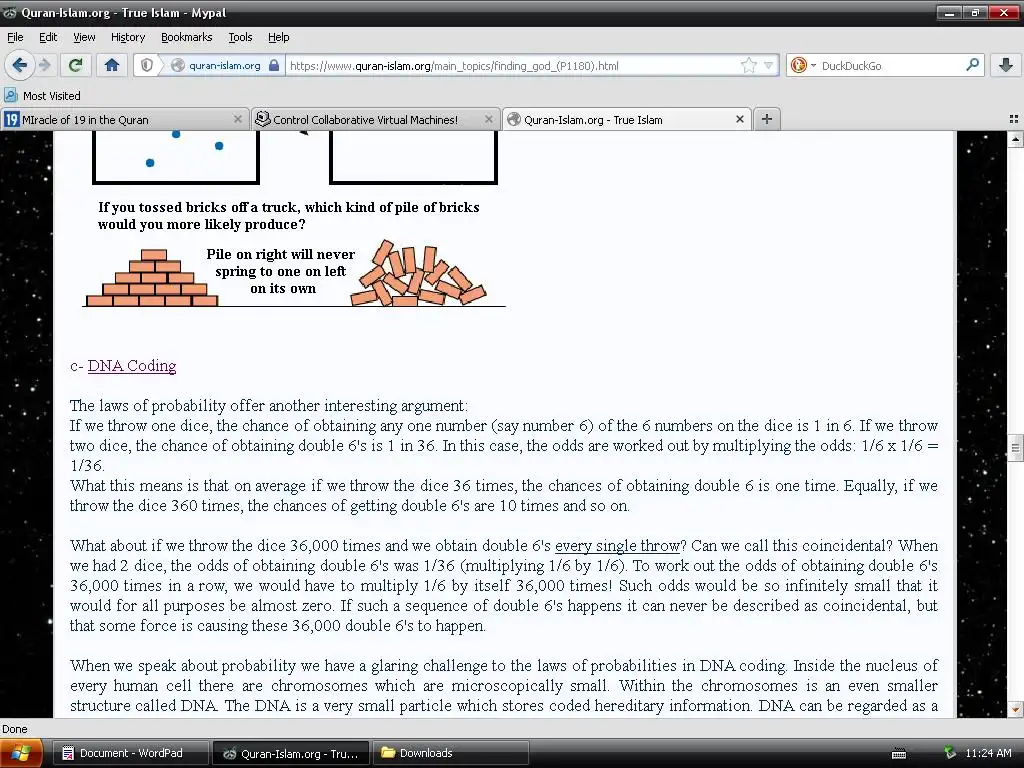Reload the current page

pyautogui.click(x=76, y=65)
